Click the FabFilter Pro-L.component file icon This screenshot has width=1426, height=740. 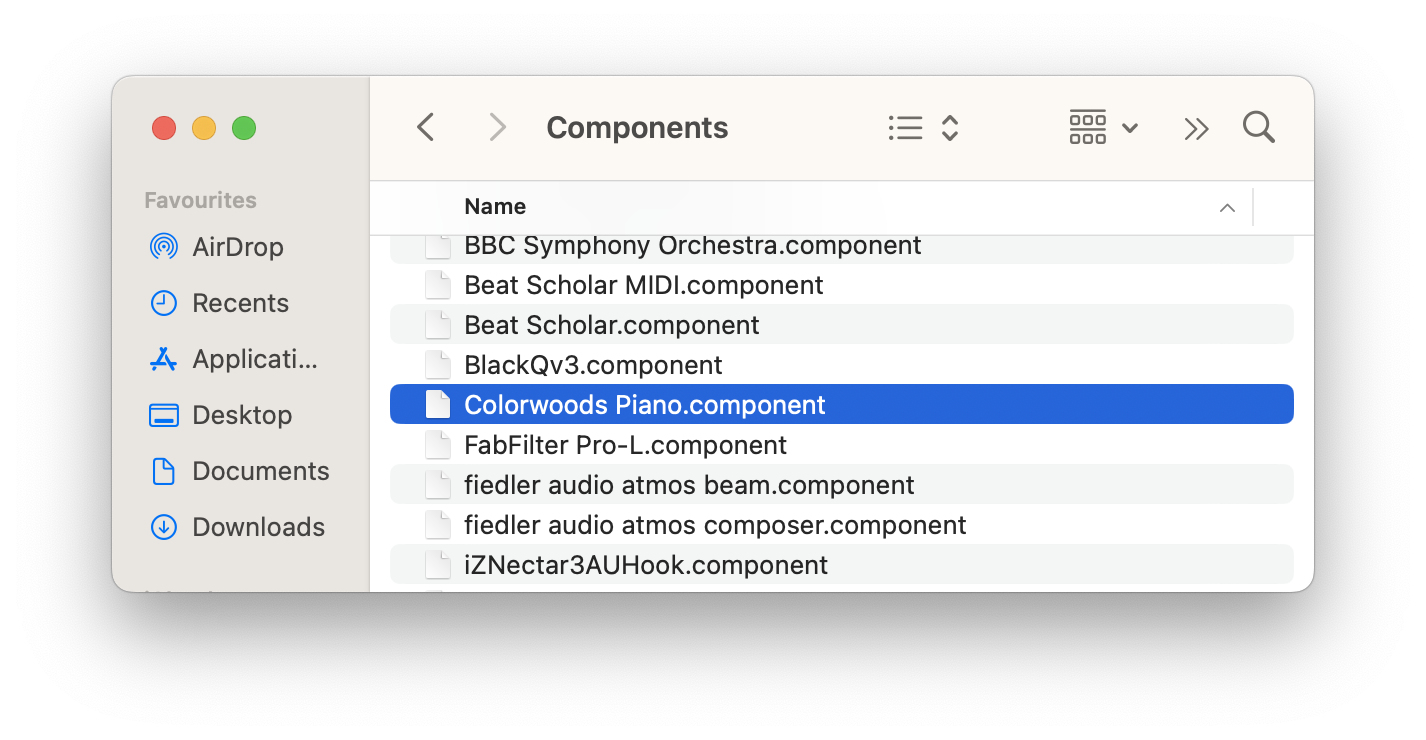pos(438,445)
